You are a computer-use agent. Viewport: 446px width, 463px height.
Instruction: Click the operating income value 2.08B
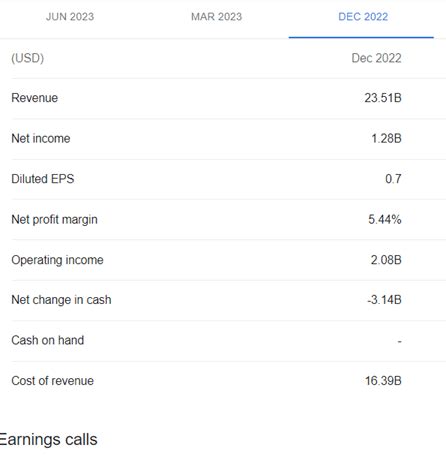386,260
